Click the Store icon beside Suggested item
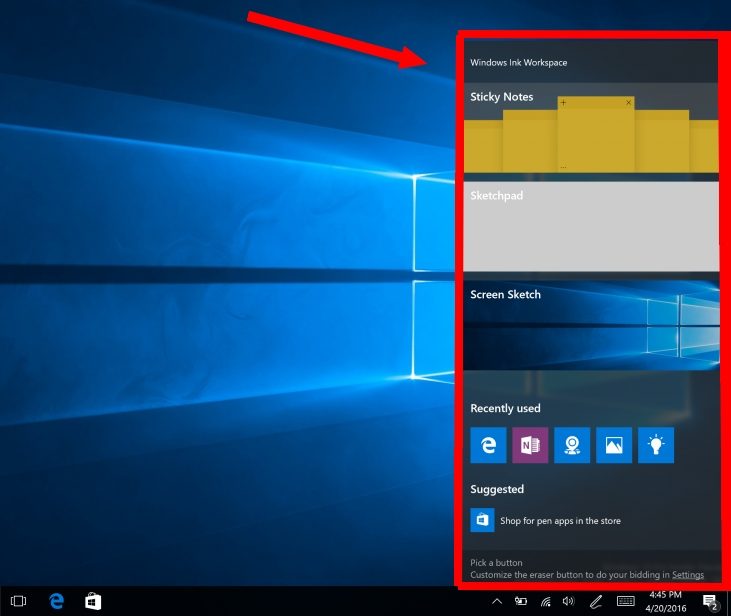 click(x=482, y=520)
